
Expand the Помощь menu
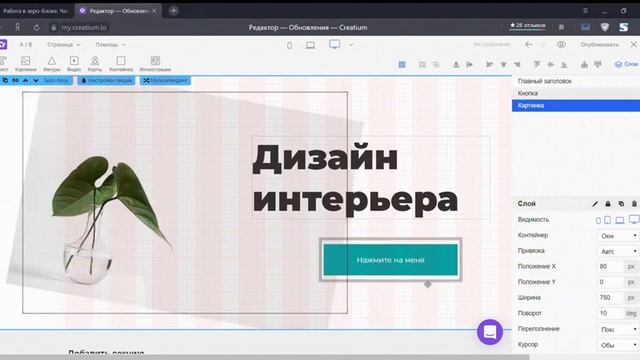pos(110,44)
